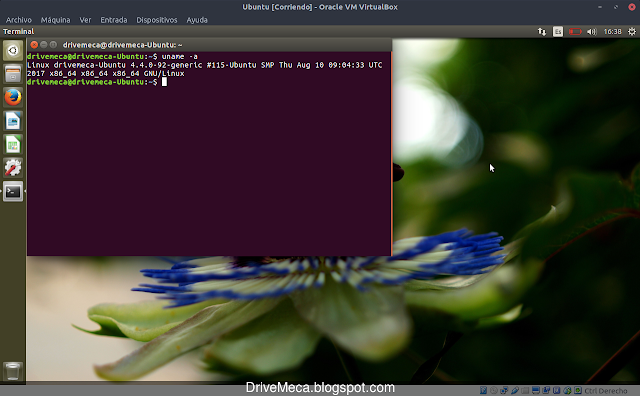This screenshot has height=396, width=640.
Task: Open the red battery indicator
Action: click(x=575, y=31)
